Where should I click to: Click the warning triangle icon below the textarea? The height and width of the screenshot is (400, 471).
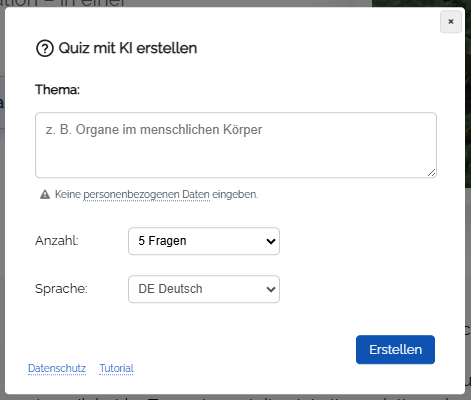pos(45,194)
